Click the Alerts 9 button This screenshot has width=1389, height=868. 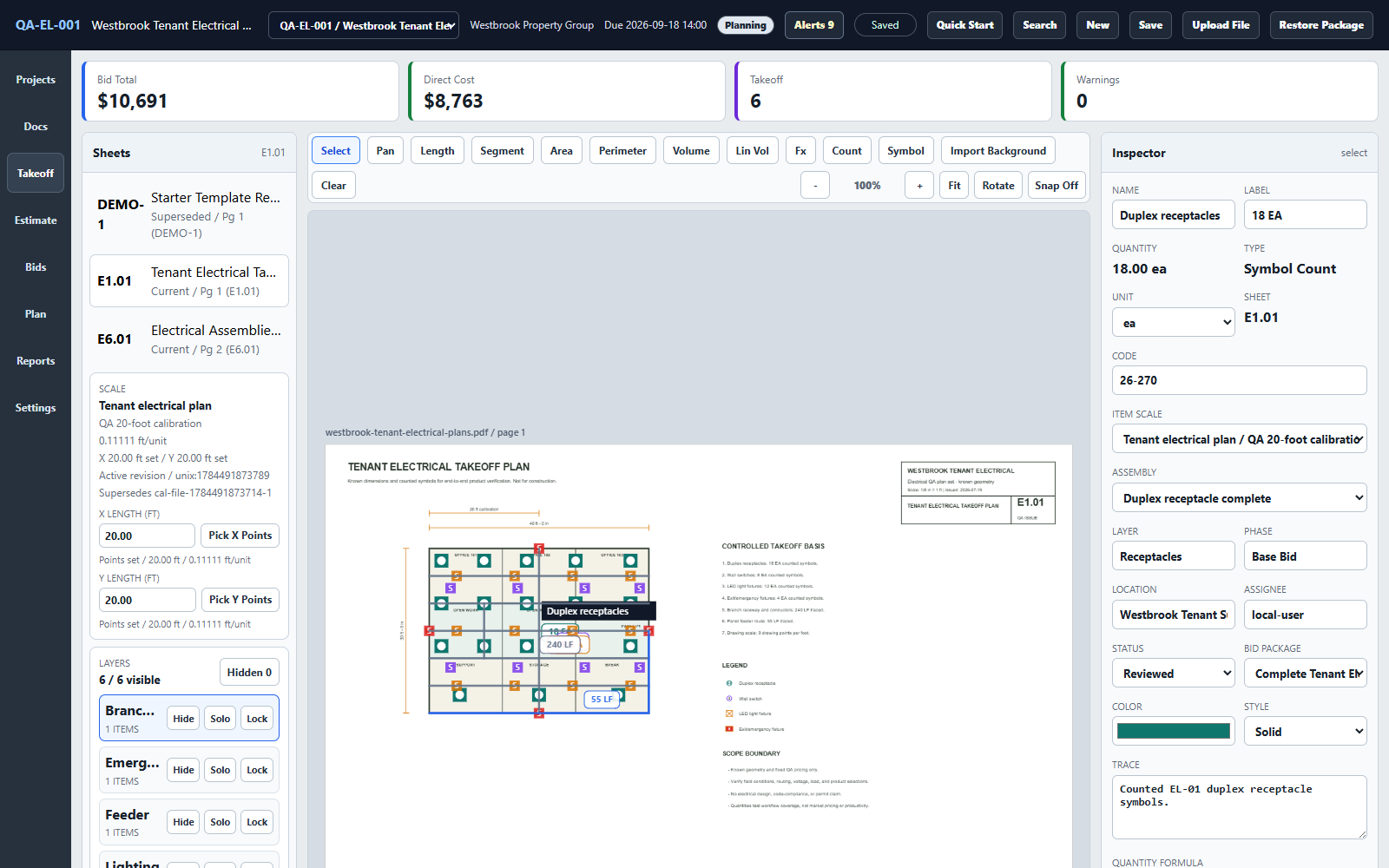pyautogui.click(x=813, y=25)
